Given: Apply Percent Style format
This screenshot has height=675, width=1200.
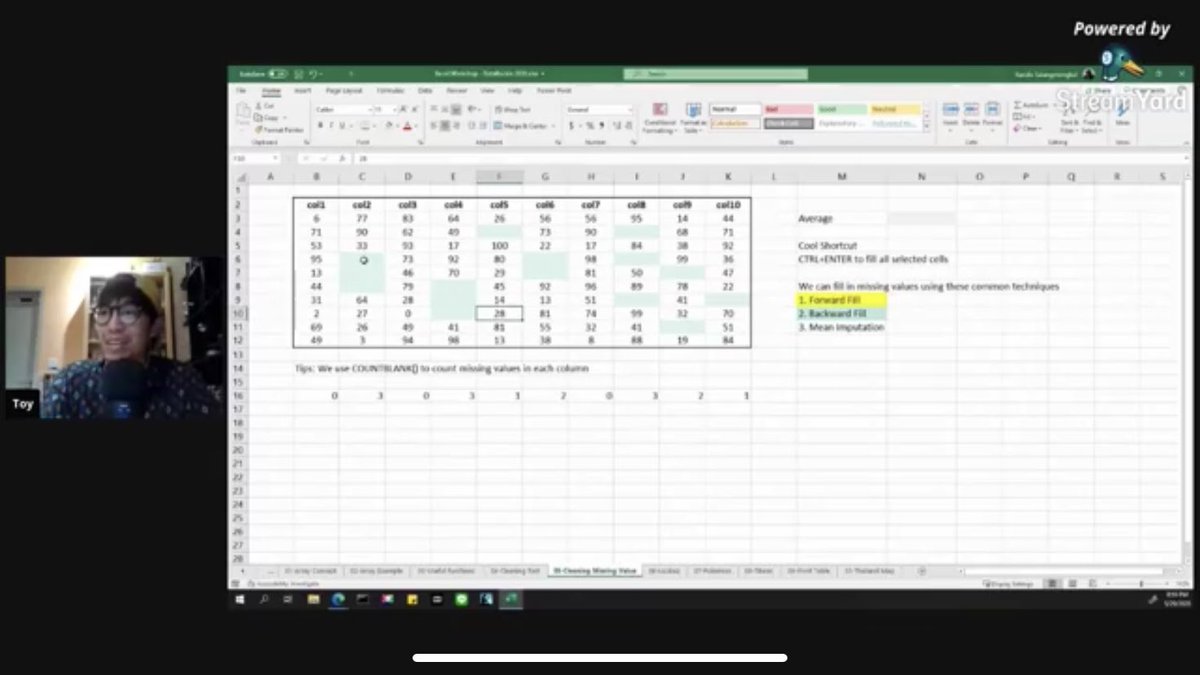Looking at the screenshot, I should point(590,126).
